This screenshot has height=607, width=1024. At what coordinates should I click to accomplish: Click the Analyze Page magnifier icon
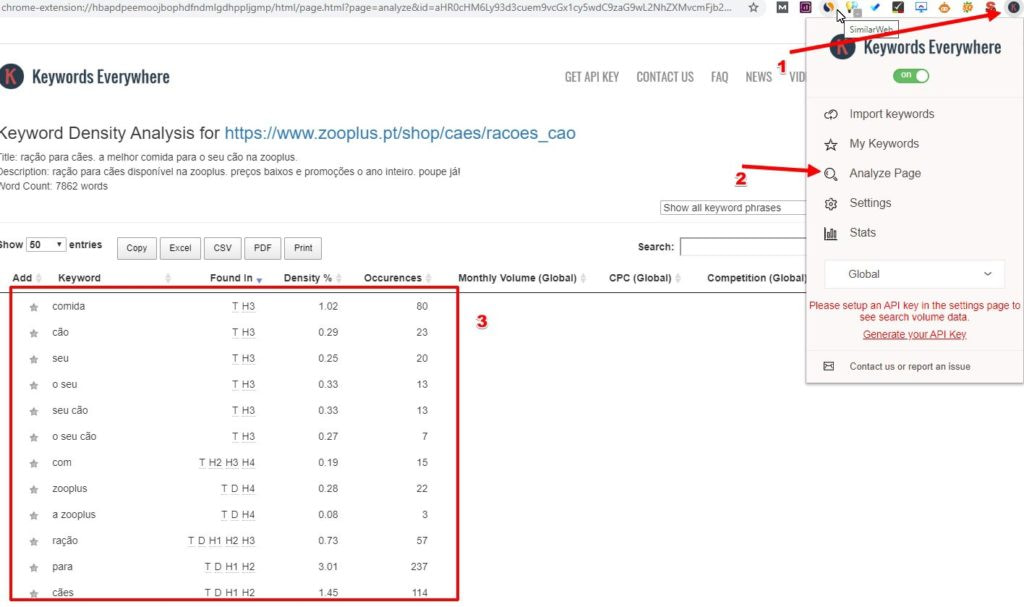point(831,174)
